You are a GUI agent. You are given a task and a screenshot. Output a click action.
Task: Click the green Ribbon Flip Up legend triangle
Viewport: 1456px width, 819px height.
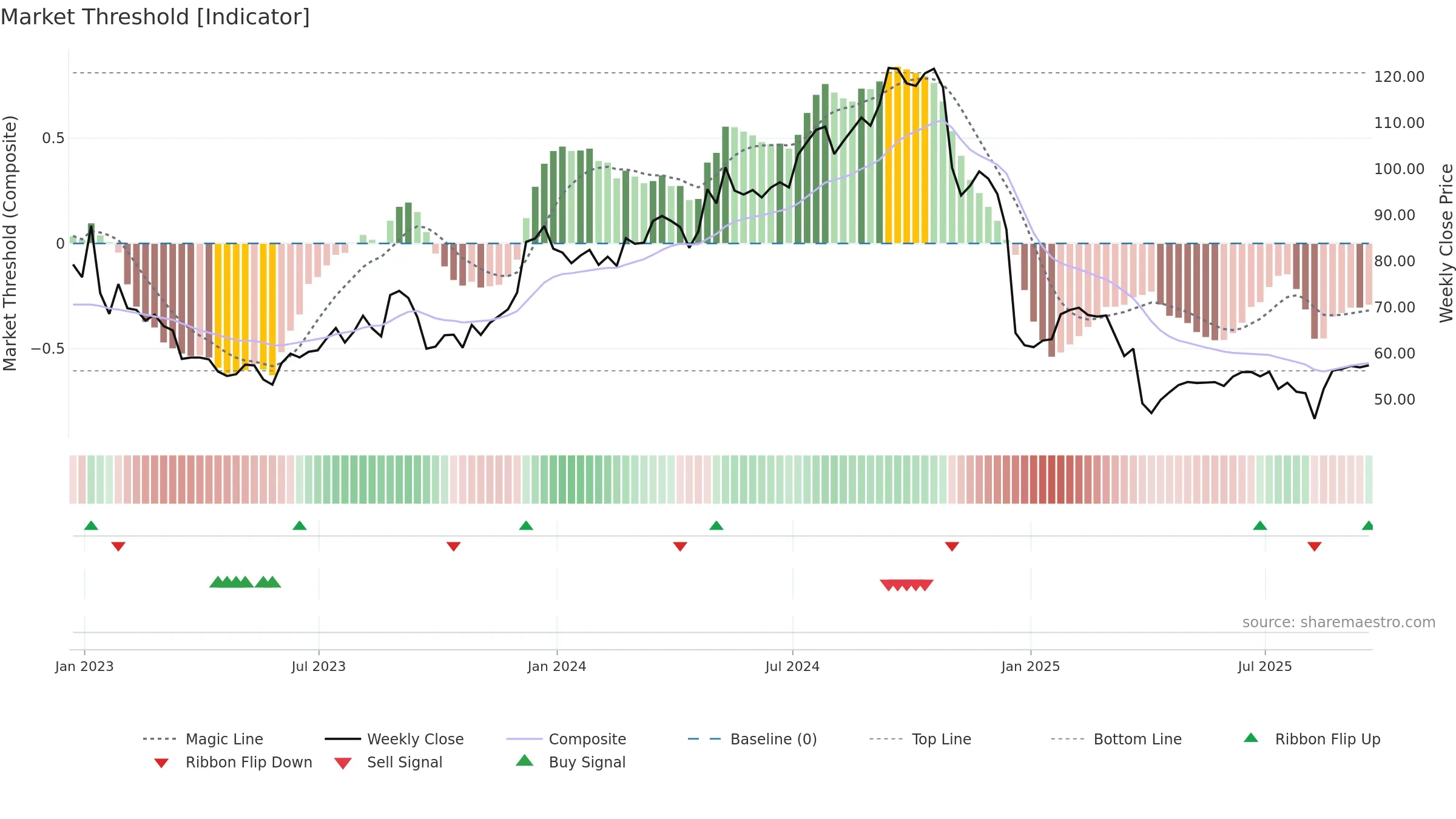(x=1251, y=738)
